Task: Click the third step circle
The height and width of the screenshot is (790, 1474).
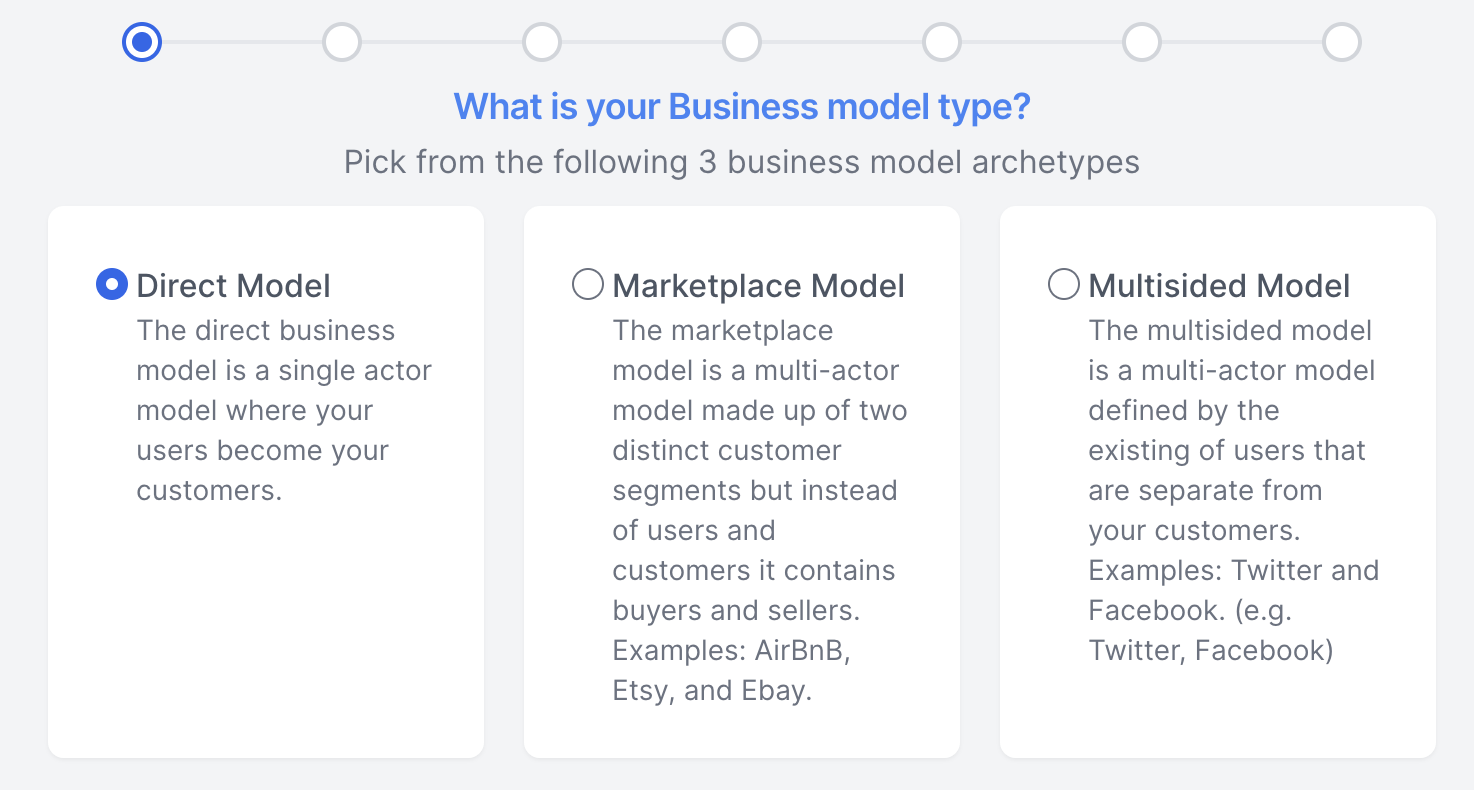Action: pyautogui.click(x=541, y=42)
